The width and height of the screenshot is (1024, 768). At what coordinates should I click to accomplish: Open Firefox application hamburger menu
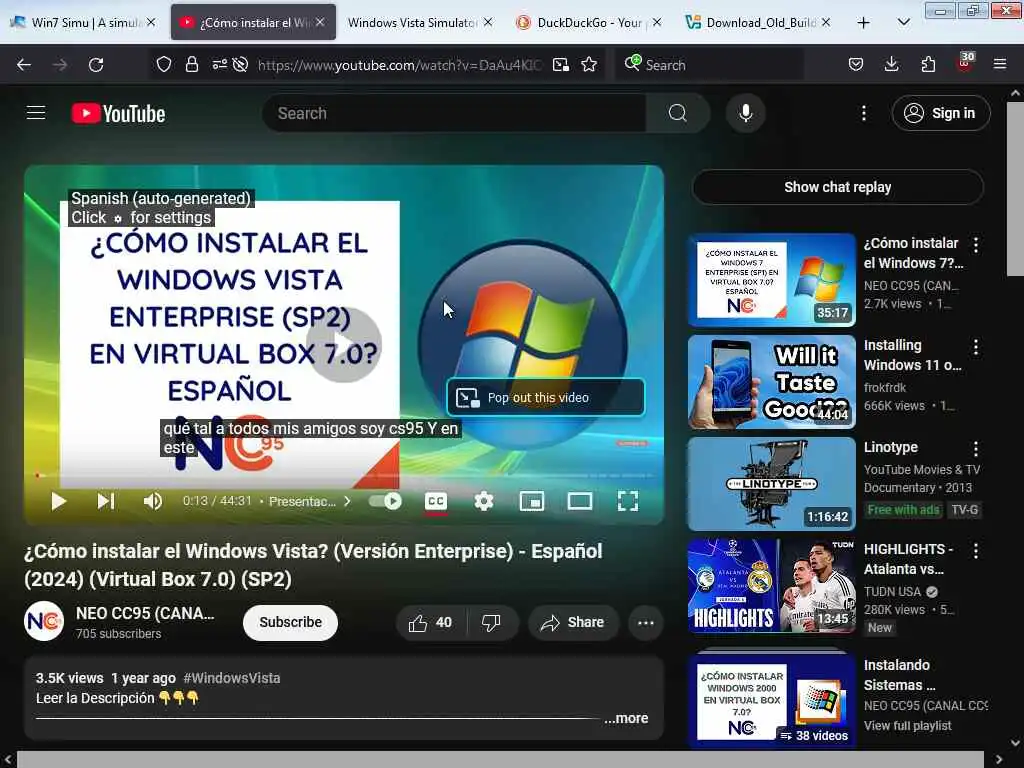click(1000, 64)
